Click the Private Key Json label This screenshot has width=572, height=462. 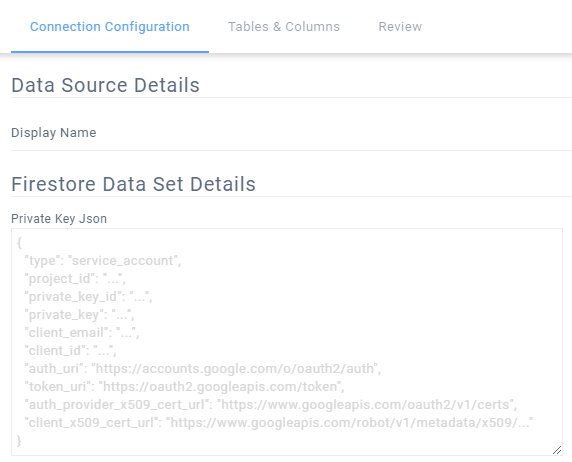[59, 219]
